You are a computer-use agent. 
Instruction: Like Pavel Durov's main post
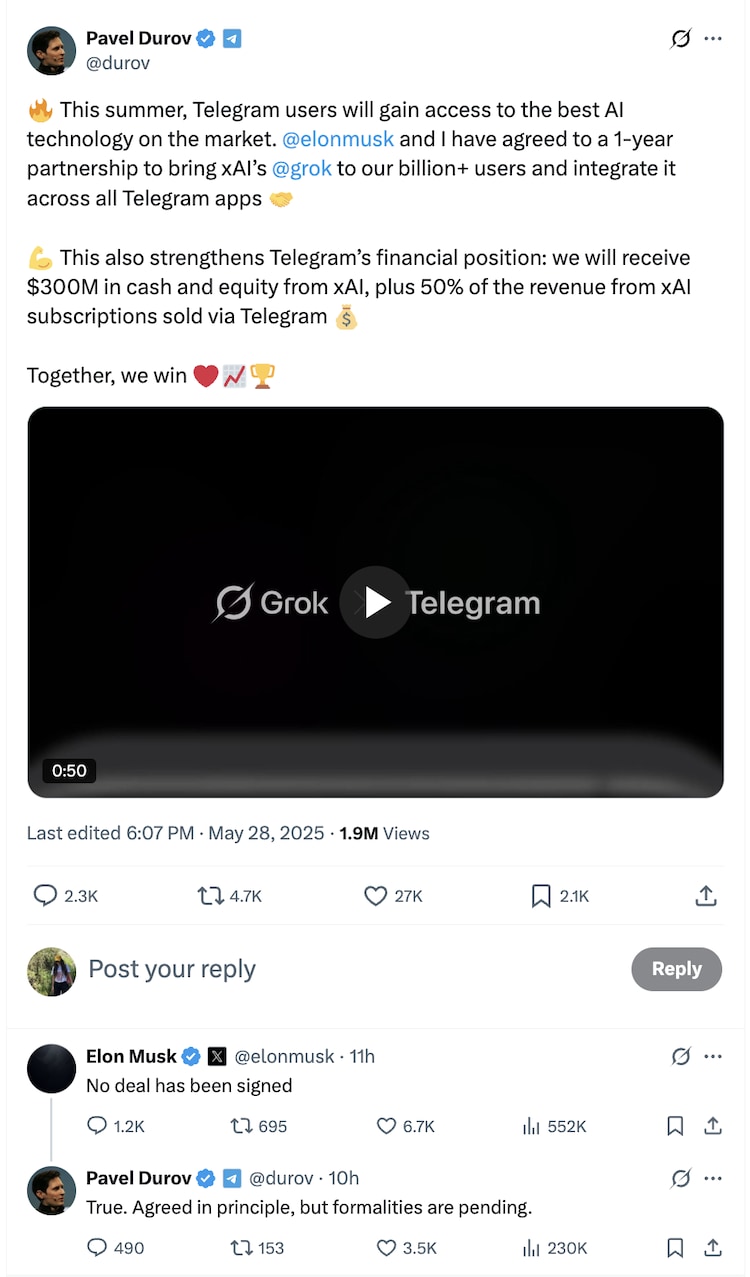pos(376,896)
